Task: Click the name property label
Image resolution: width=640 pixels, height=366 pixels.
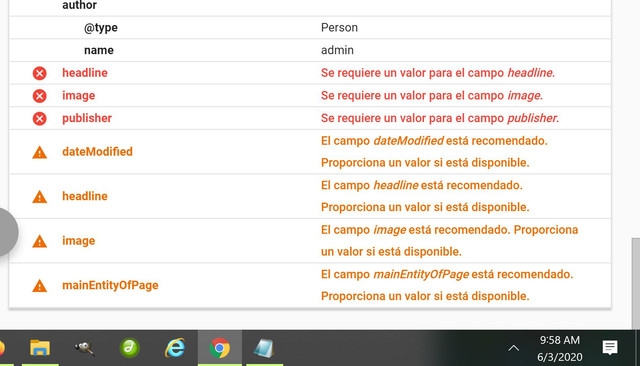Action: (99, 50)
